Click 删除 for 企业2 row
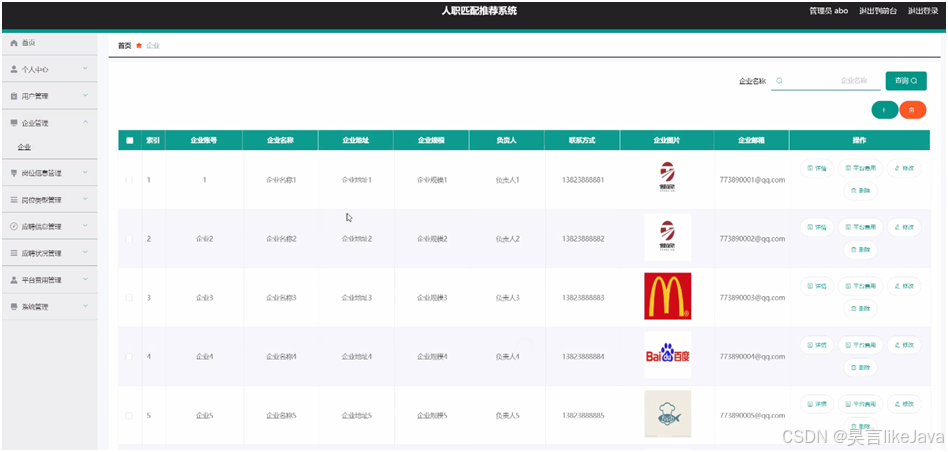948x452 pixels. pyautogui.click(x=860, y=250)
